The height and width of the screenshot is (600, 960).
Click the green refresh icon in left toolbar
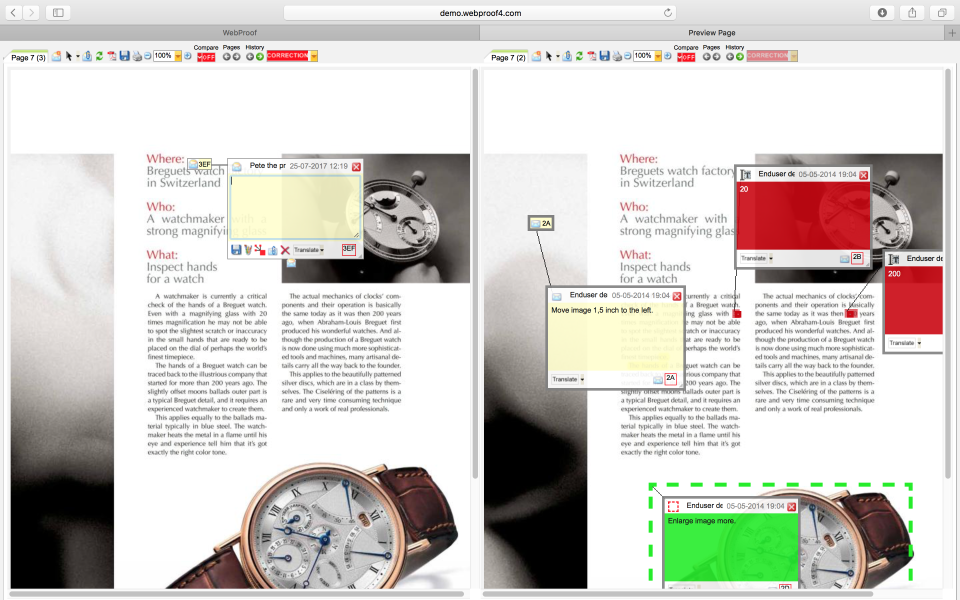[x=99, y=56]
